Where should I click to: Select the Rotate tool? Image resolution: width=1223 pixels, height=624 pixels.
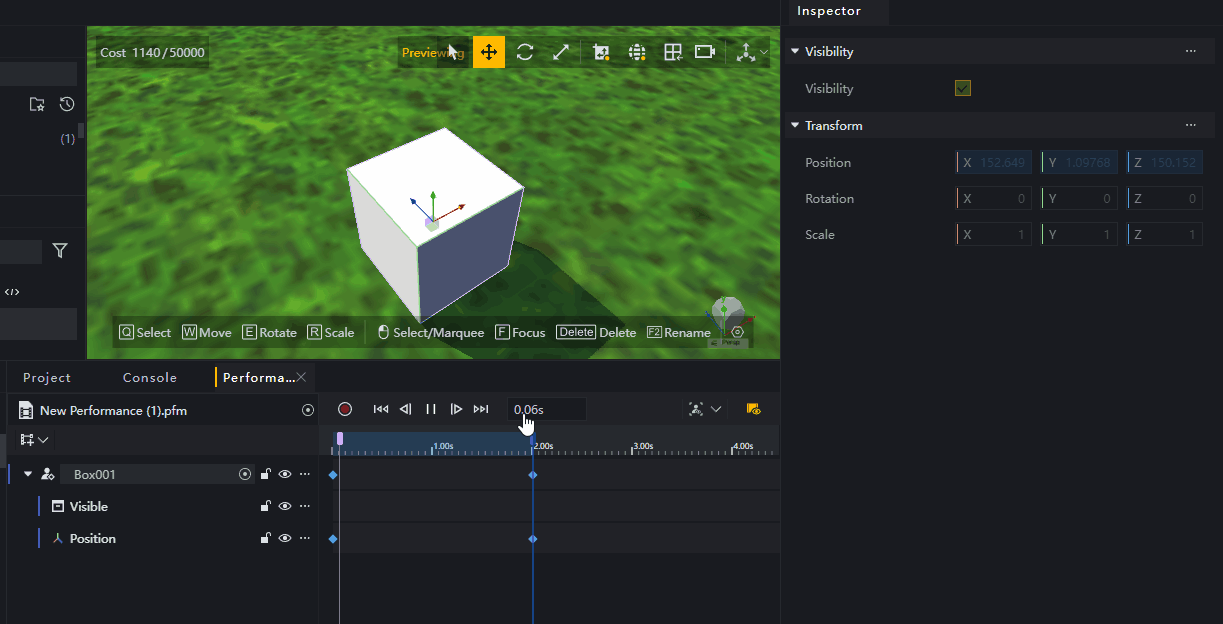(524, 52)
